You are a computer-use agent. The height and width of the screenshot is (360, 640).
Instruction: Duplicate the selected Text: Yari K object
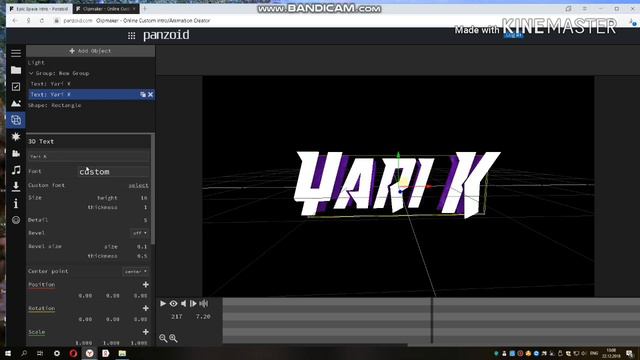click(x=143, y=94)
